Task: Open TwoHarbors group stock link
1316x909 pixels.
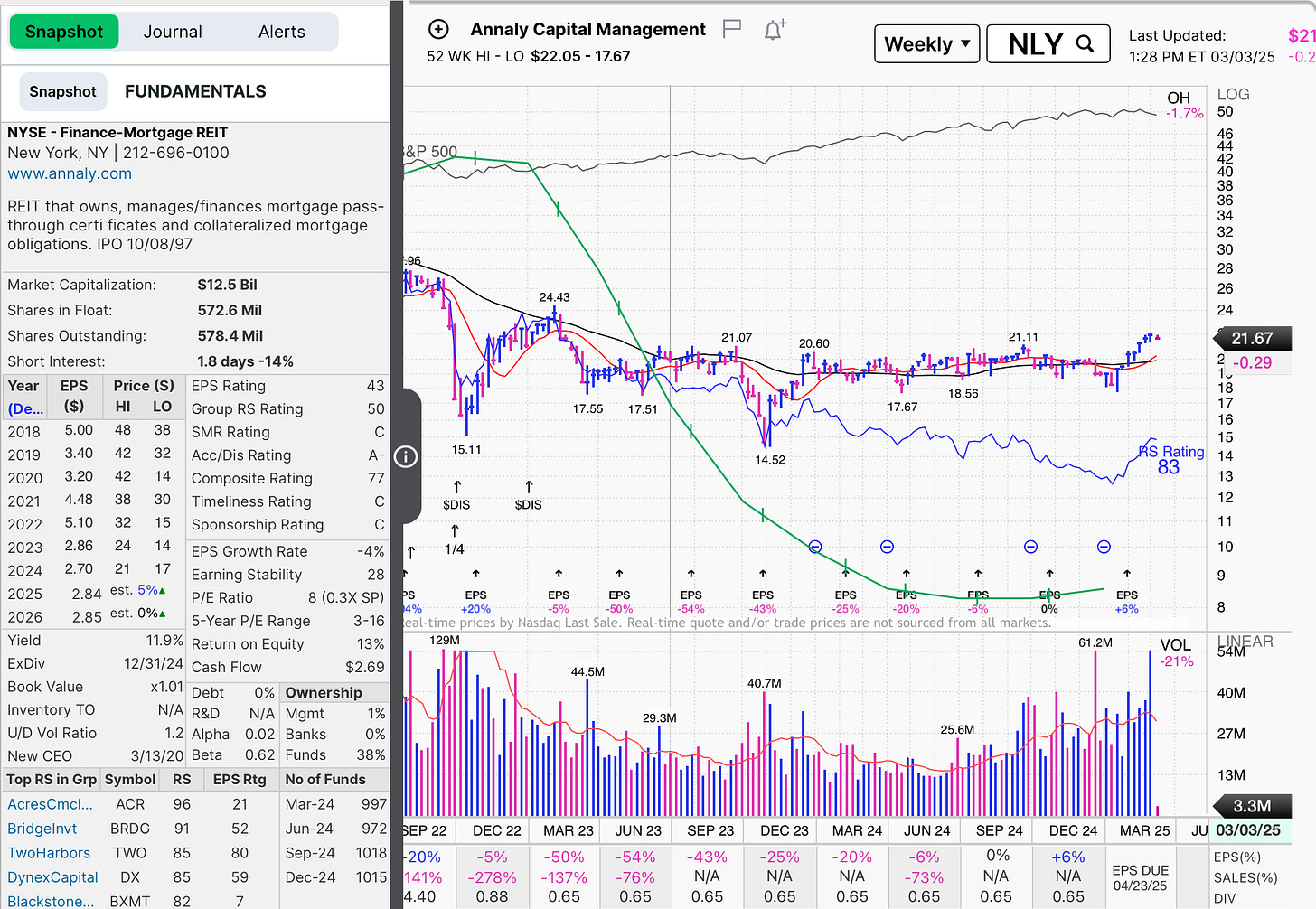Action: click(x=49, y=853)
